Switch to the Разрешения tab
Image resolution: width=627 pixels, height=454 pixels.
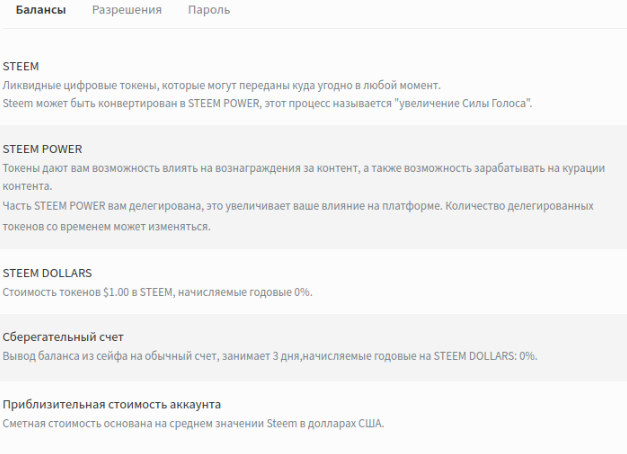click(x=126, y=10)
